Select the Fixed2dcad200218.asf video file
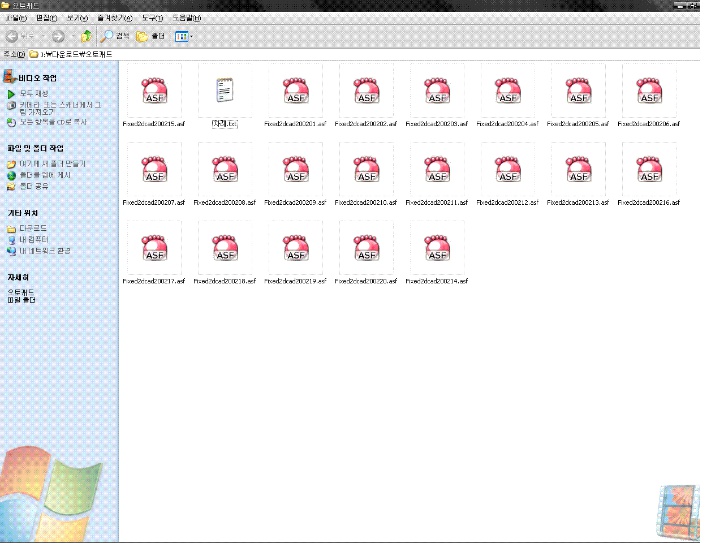The image size is (724, 543). 225,253
